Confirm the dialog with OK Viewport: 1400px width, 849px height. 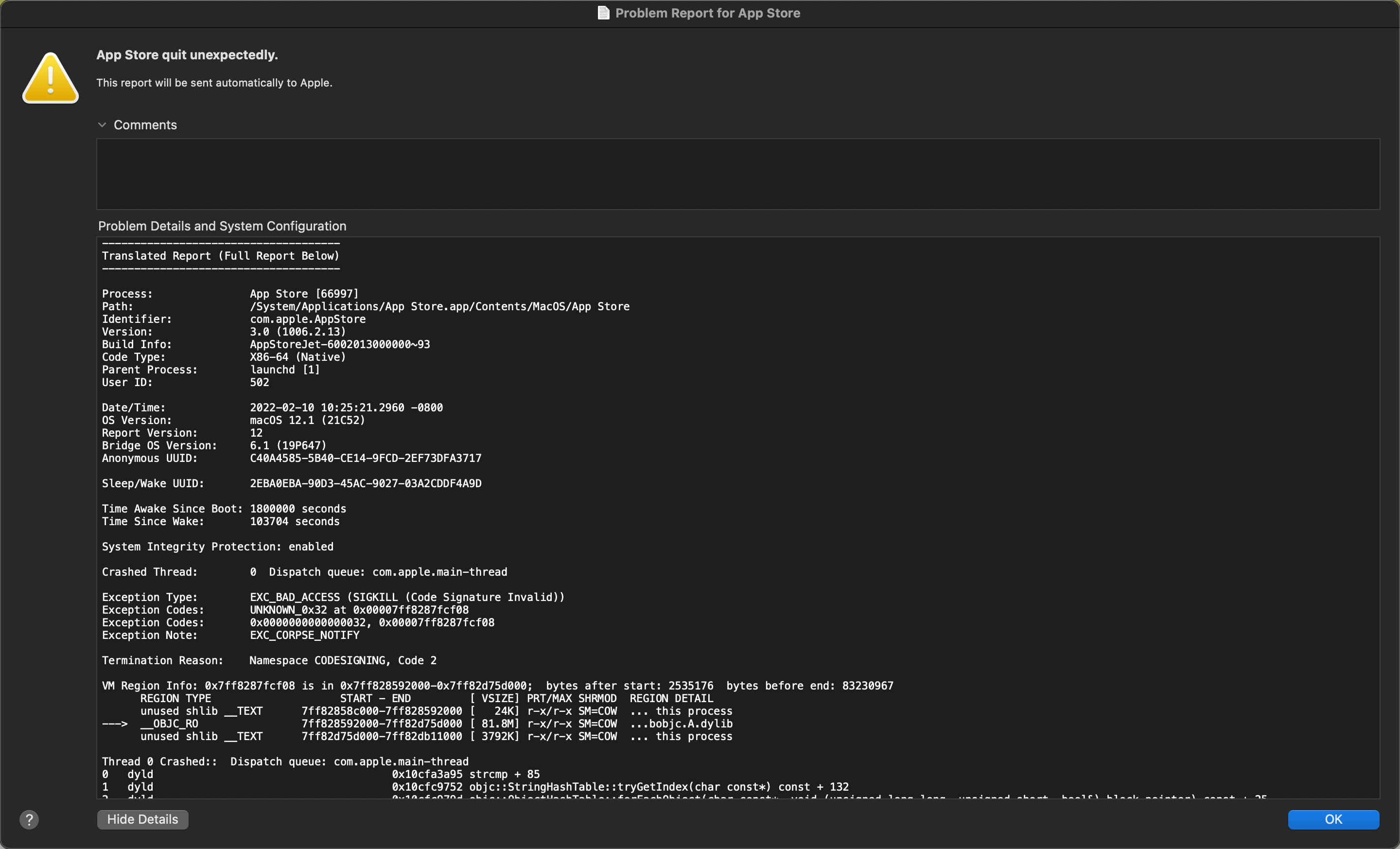(1333, 819)
